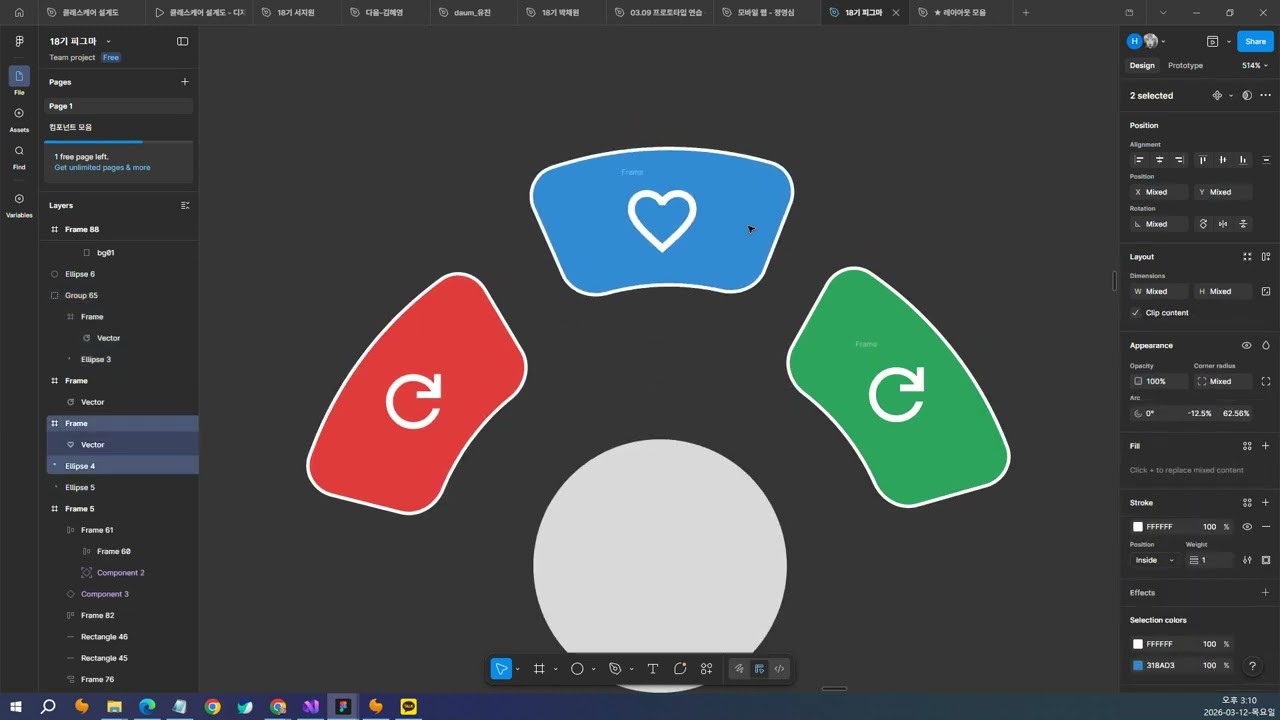
Task: Open more alignment options icon
Action: tap(1266, 160)
